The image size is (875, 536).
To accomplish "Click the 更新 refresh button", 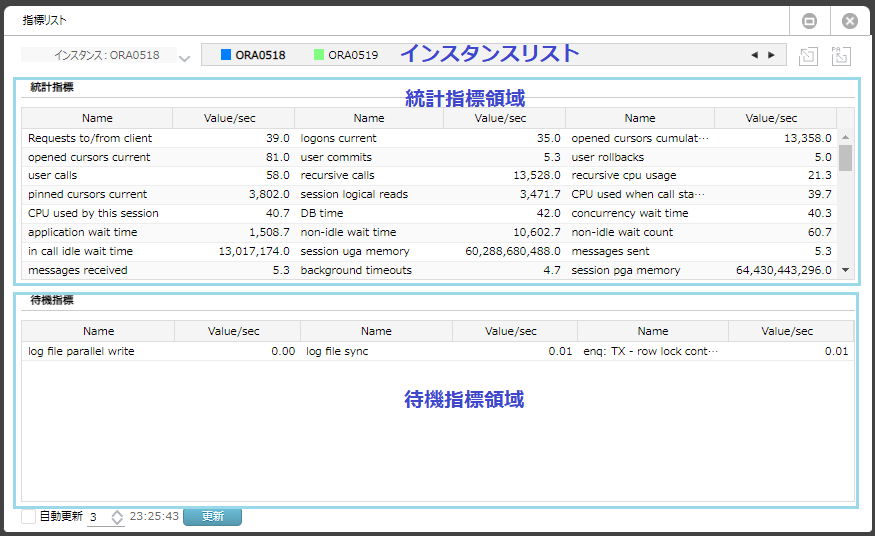I will [x=213, y=516].
